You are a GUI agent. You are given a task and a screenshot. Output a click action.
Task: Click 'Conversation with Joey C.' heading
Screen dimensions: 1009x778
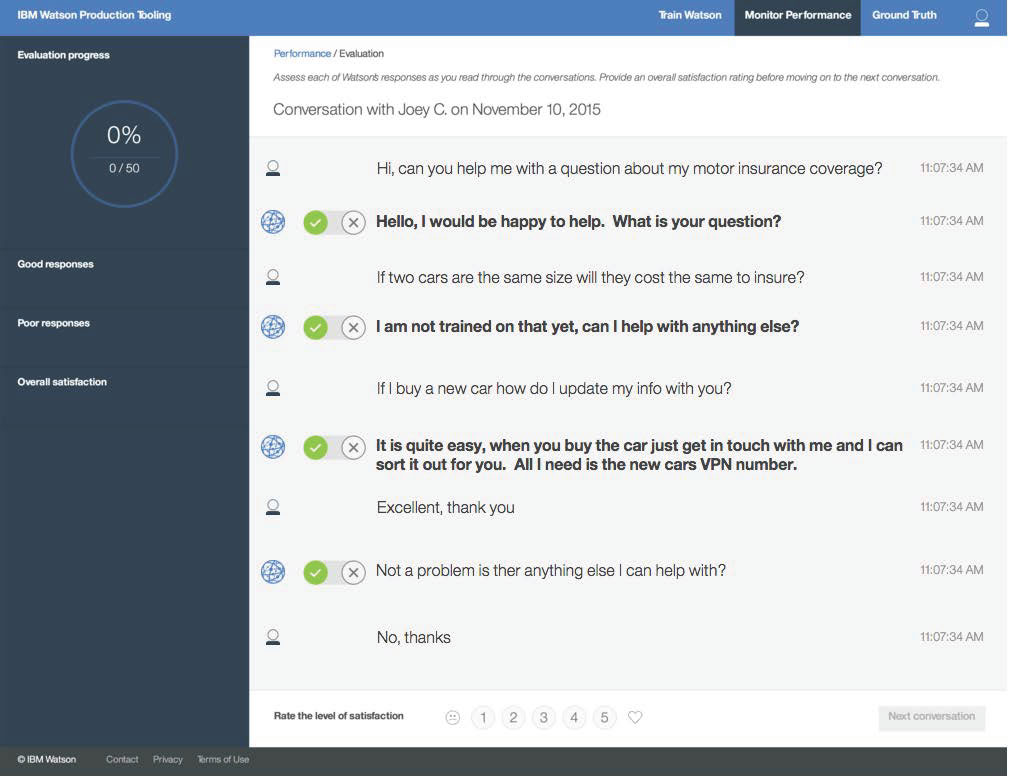point(436,109)
